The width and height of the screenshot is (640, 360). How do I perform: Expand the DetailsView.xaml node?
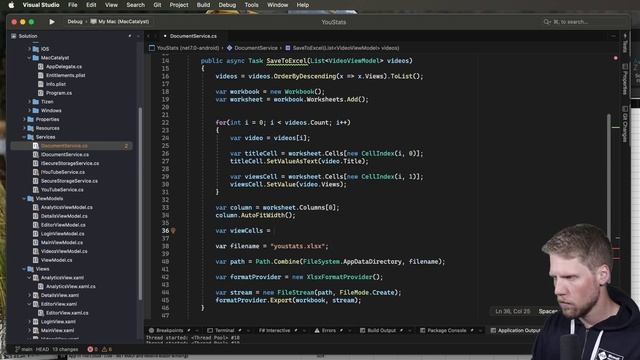tap(29, 296)
